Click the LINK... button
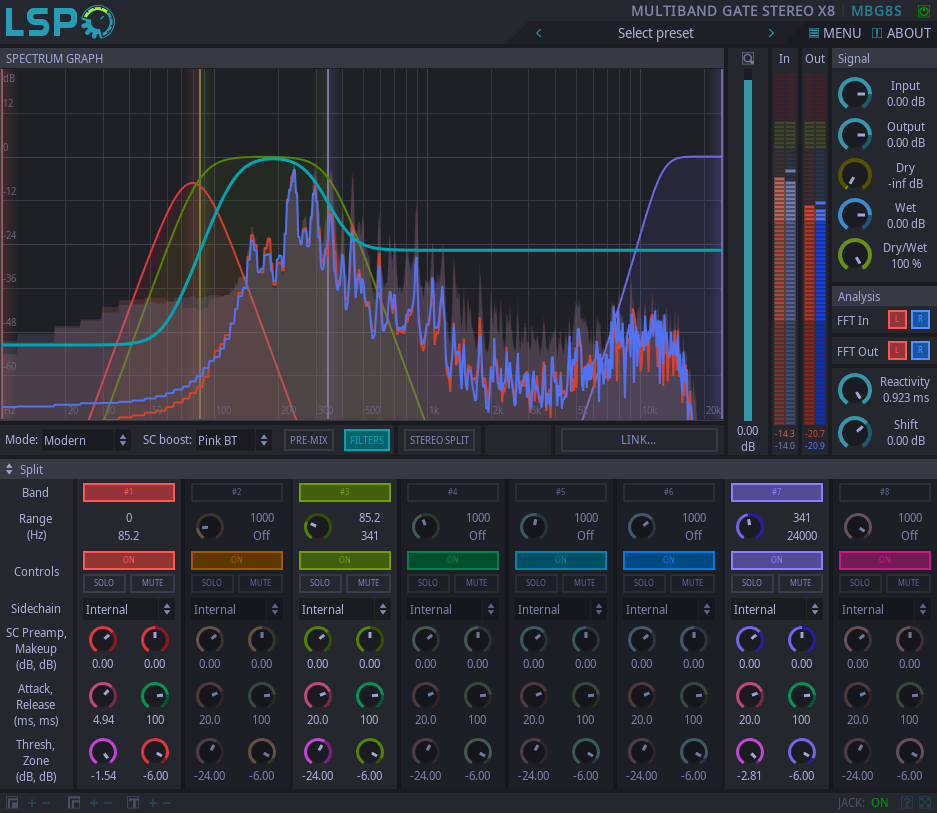Viewport: 937px width, 813px height. (x=638, y=440)
